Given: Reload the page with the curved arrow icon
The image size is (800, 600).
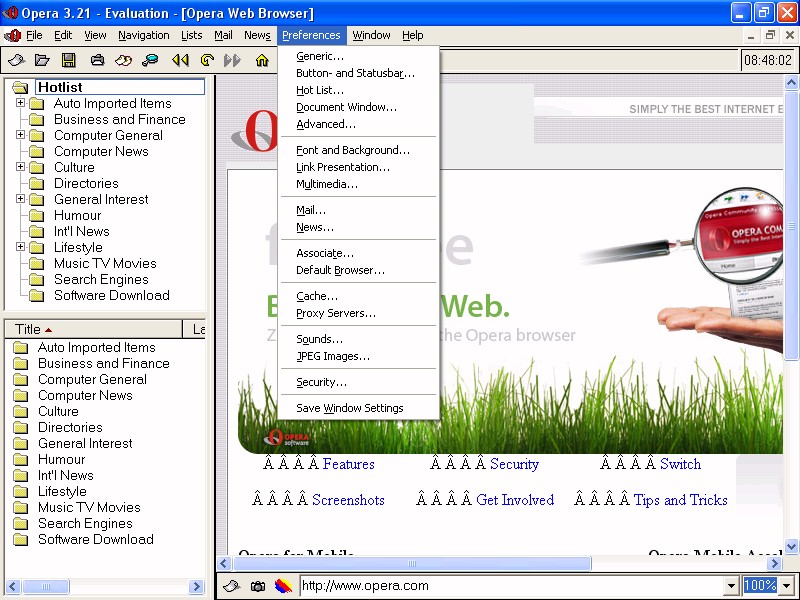Looking at the screenshot, I should tap(207, 60).
